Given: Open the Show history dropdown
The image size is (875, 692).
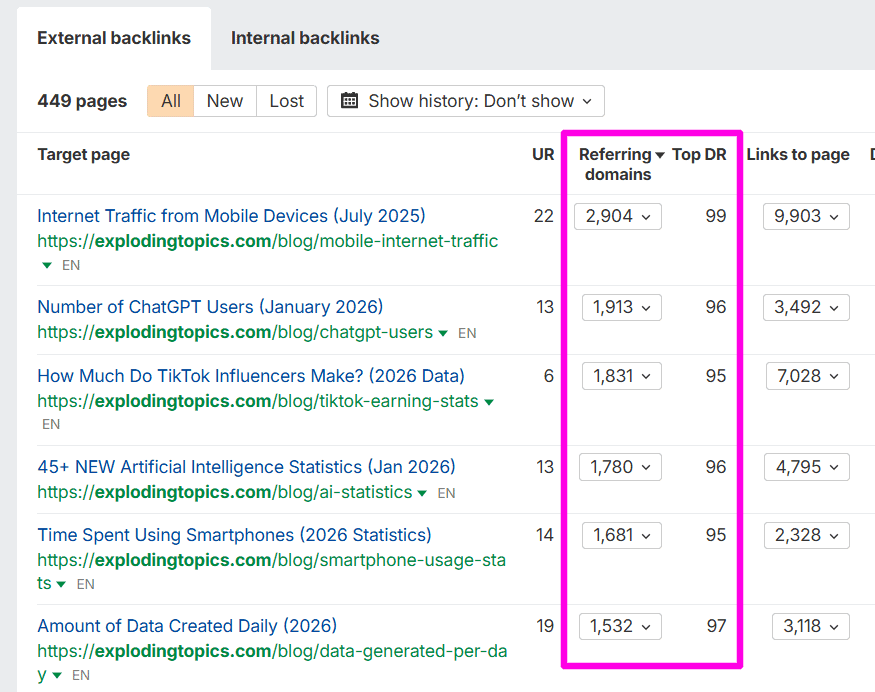Looking at the screenshot, I should [466, 101].
